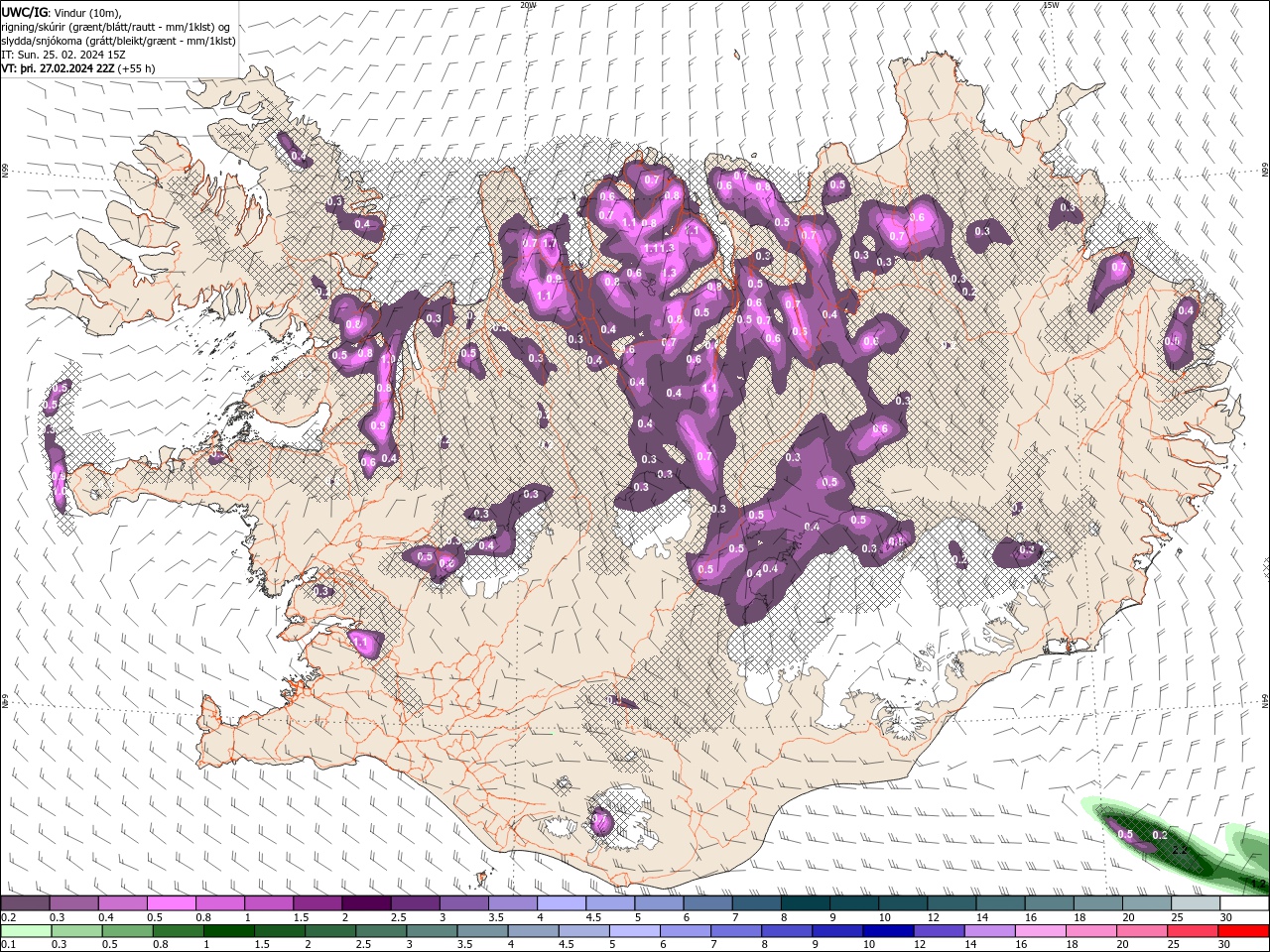The width and height of the screenshot is (1270, 952).
Task: Choose the rain legend swatch labeled 0.5
Action: point(127,931)
